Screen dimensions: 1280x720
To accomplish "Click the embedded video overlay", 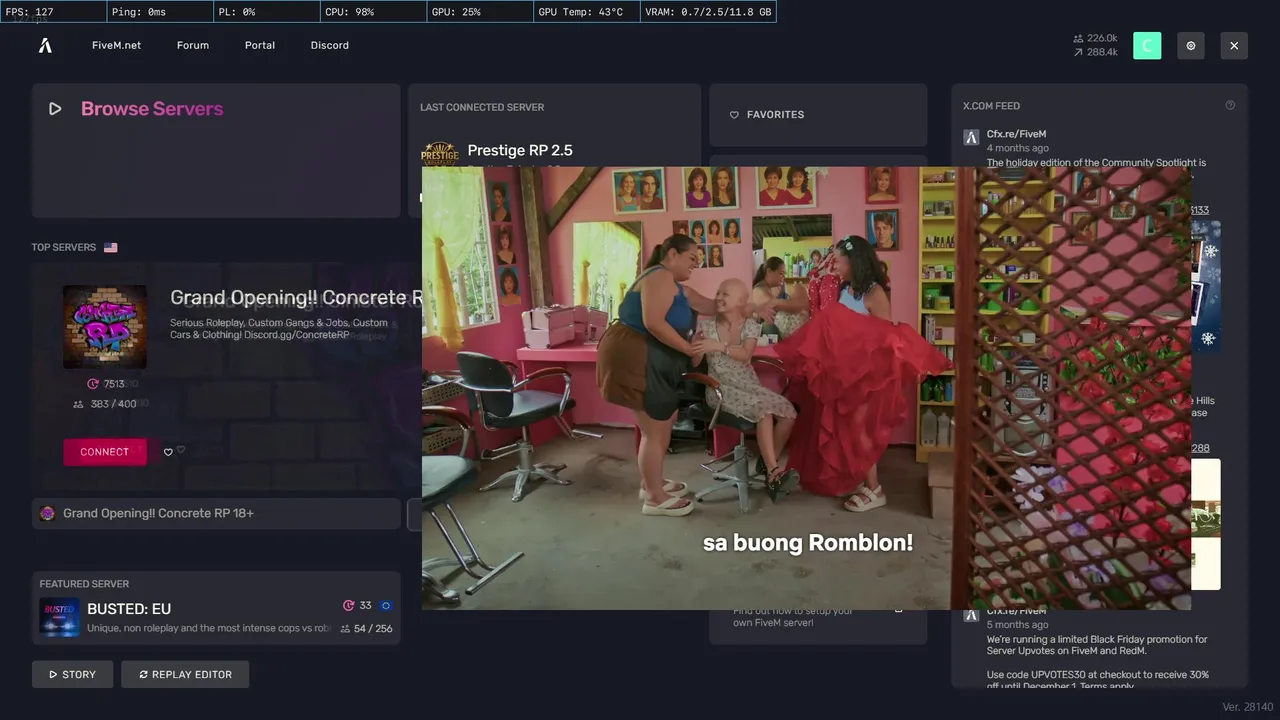I will (806, 388).
